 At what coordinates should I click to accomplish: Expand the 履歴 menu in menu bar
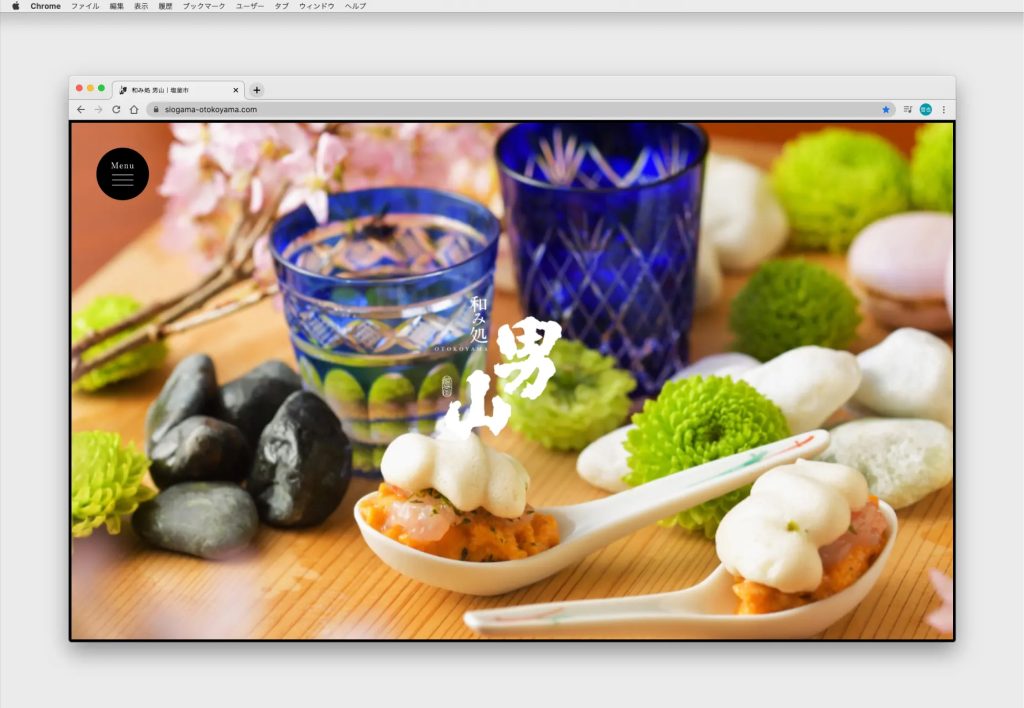point(165,6)
